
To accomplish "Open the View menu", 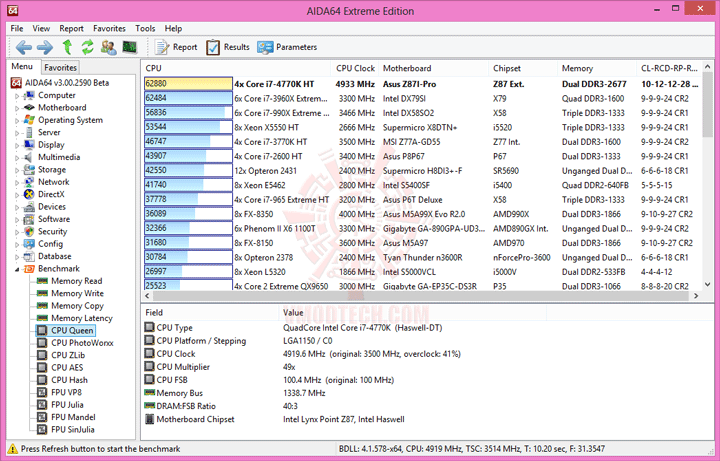I will 41,28.
